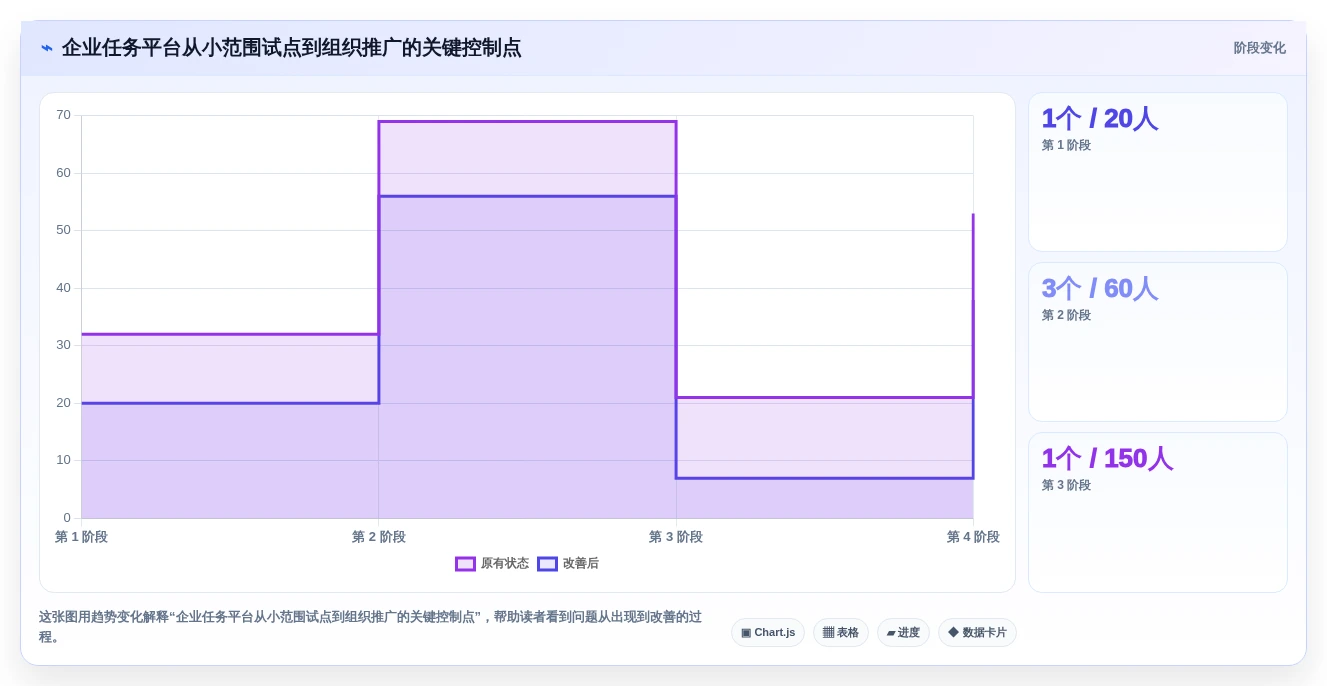The width and height of the screenshot is (1327, 686).
Task: Click the y-axis value 30
Action: pyautogui.click(x=63, y=345)
